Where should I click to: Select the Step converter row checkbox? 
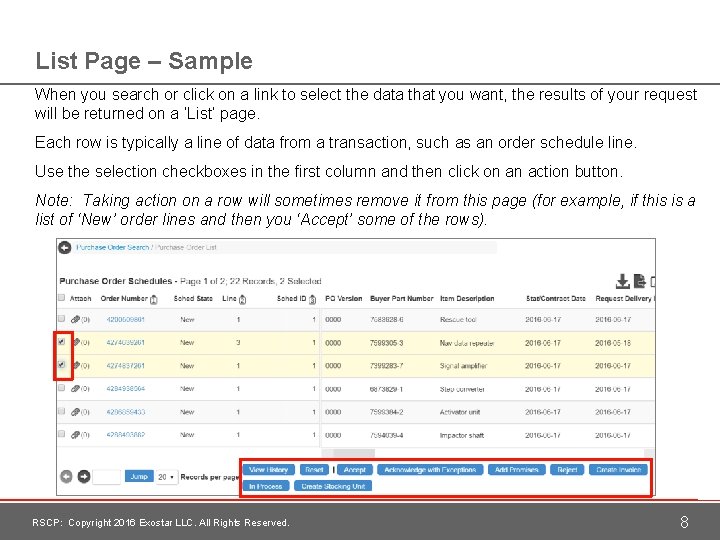(x=62, y=388)
